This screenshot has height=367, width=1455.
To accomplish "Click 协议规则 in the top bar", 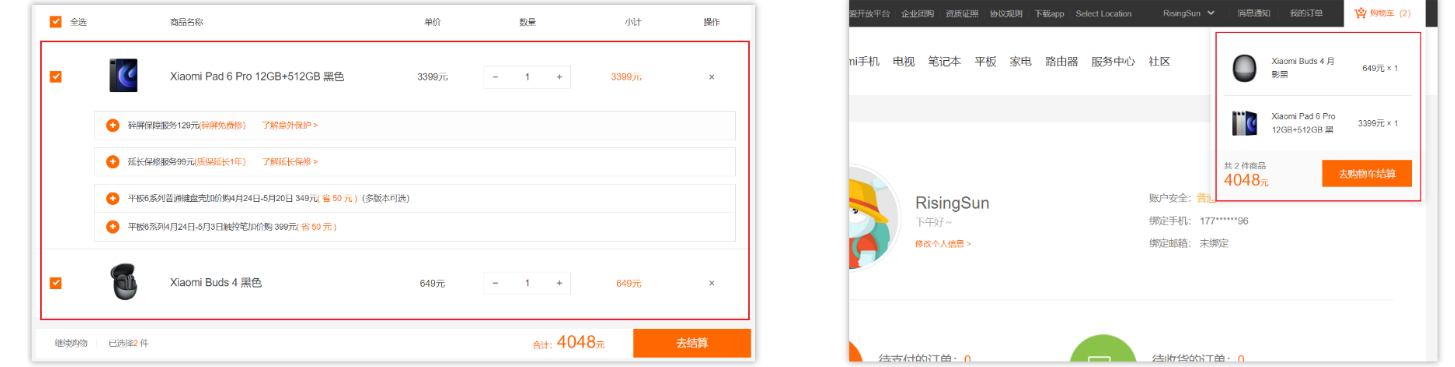I will (x=1006, y=13).
